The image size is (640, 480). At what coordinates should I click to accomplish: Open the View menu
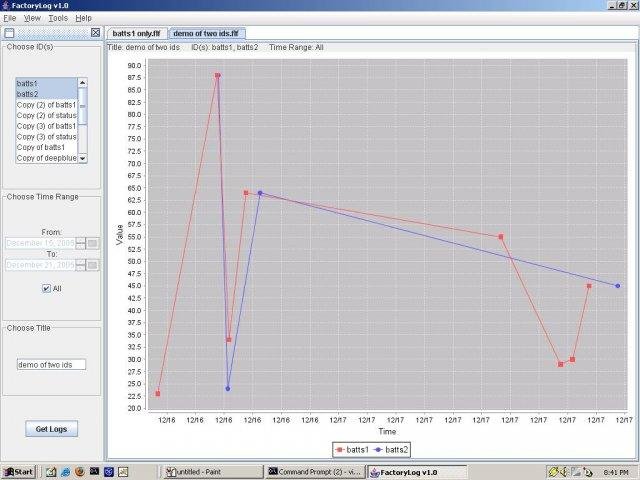pos(32,18)
